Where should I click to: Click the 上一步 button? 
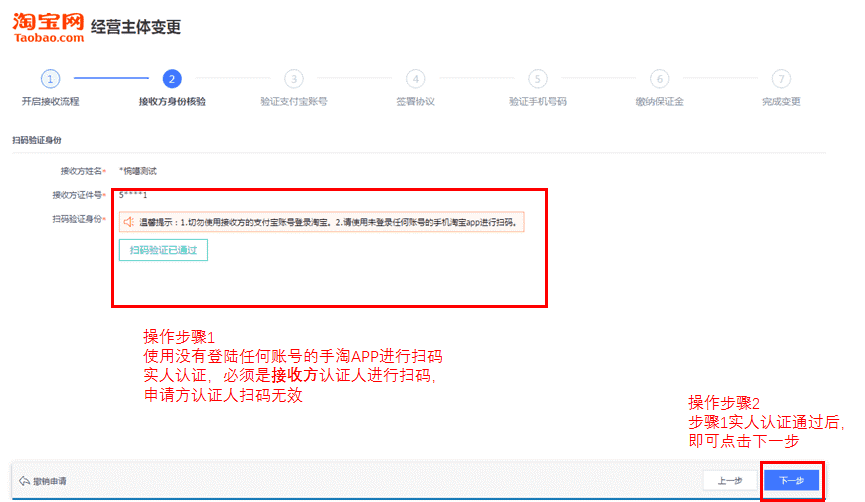pyautogui.click(x=729, y=480)
